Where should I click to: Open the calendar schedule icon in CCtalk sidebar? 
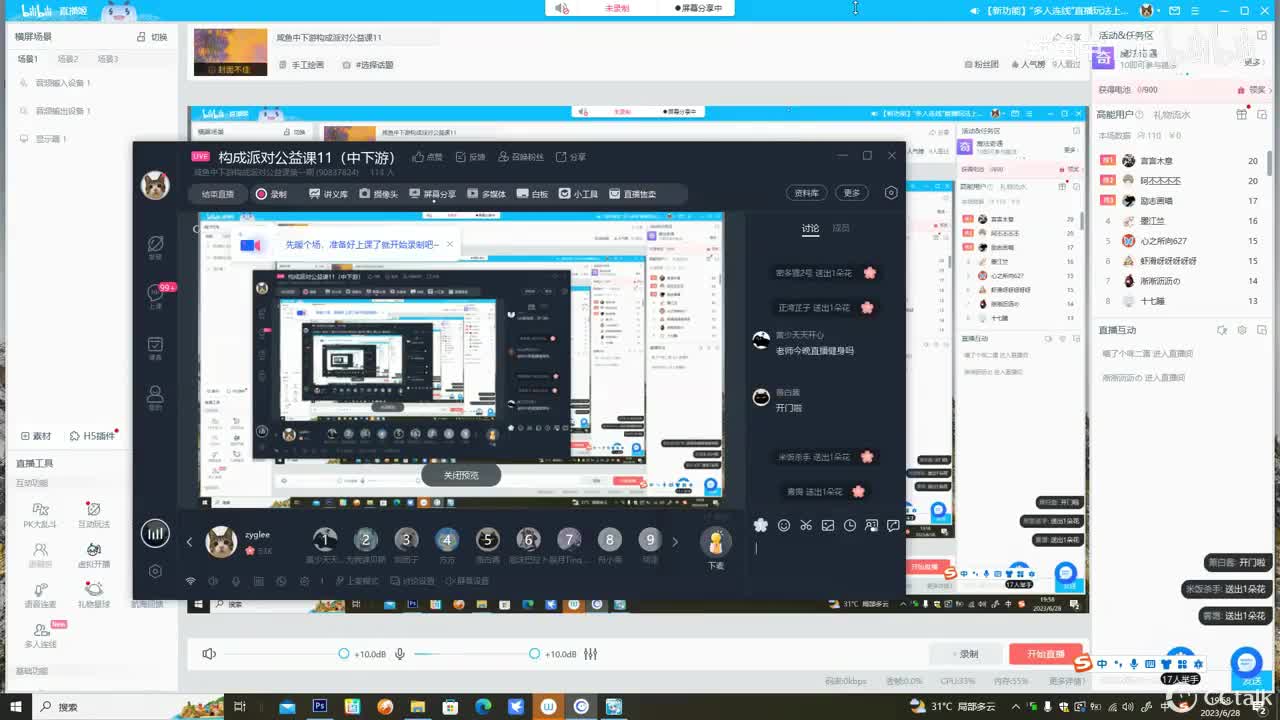click(155, 348)
